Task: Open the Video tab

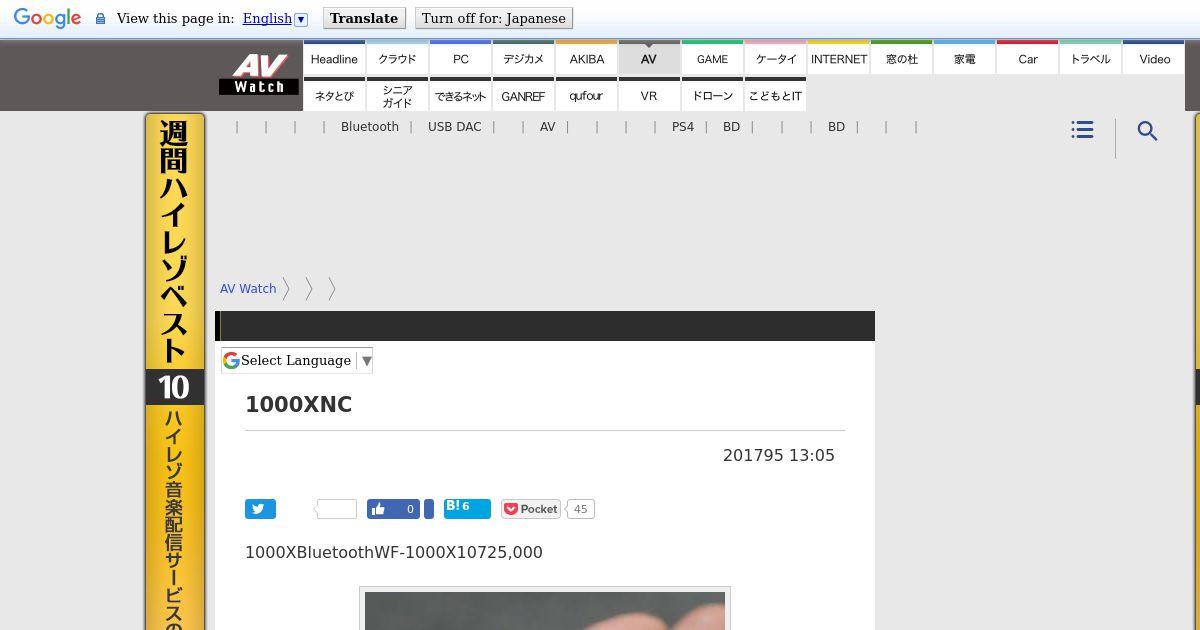Action: click(x=1154, y=58)
